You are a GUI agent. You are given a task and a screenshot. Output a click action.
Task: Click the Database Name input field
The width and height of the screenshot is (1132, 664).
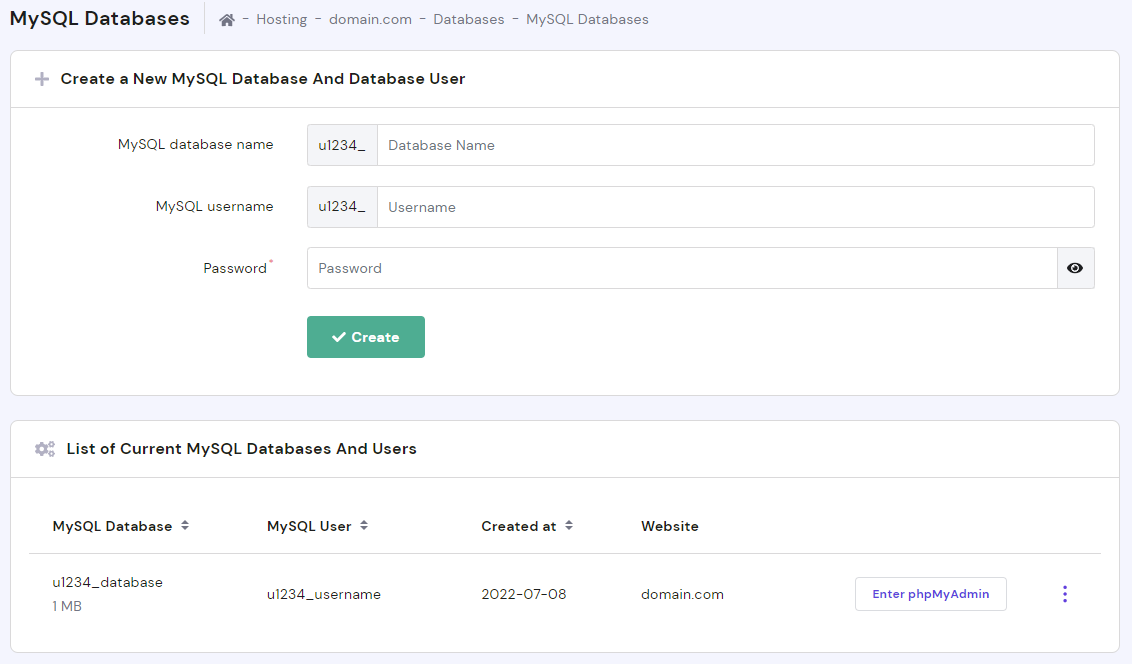(700, 145)
